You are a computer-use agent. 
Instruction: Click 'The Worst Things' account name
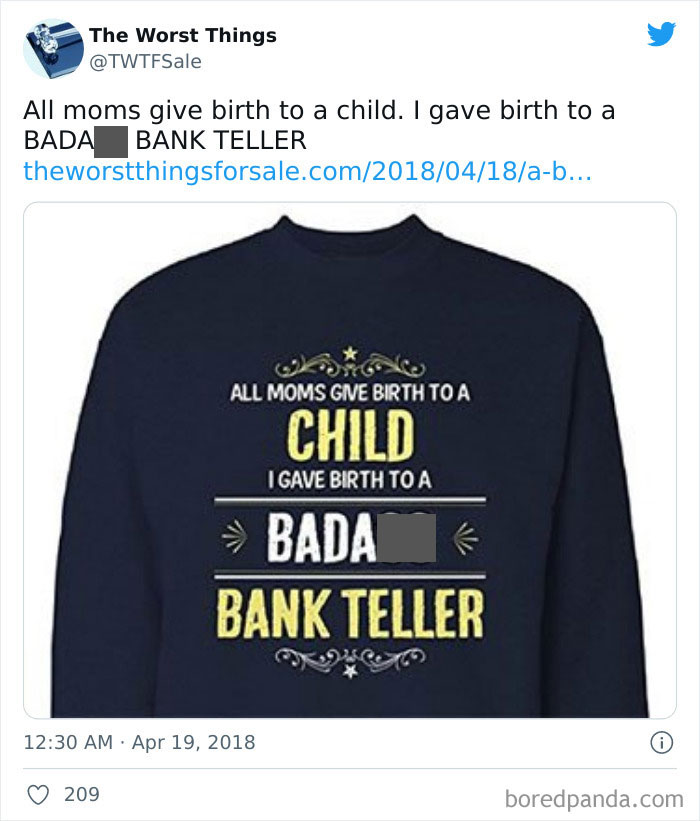click(x=182, y=34)
